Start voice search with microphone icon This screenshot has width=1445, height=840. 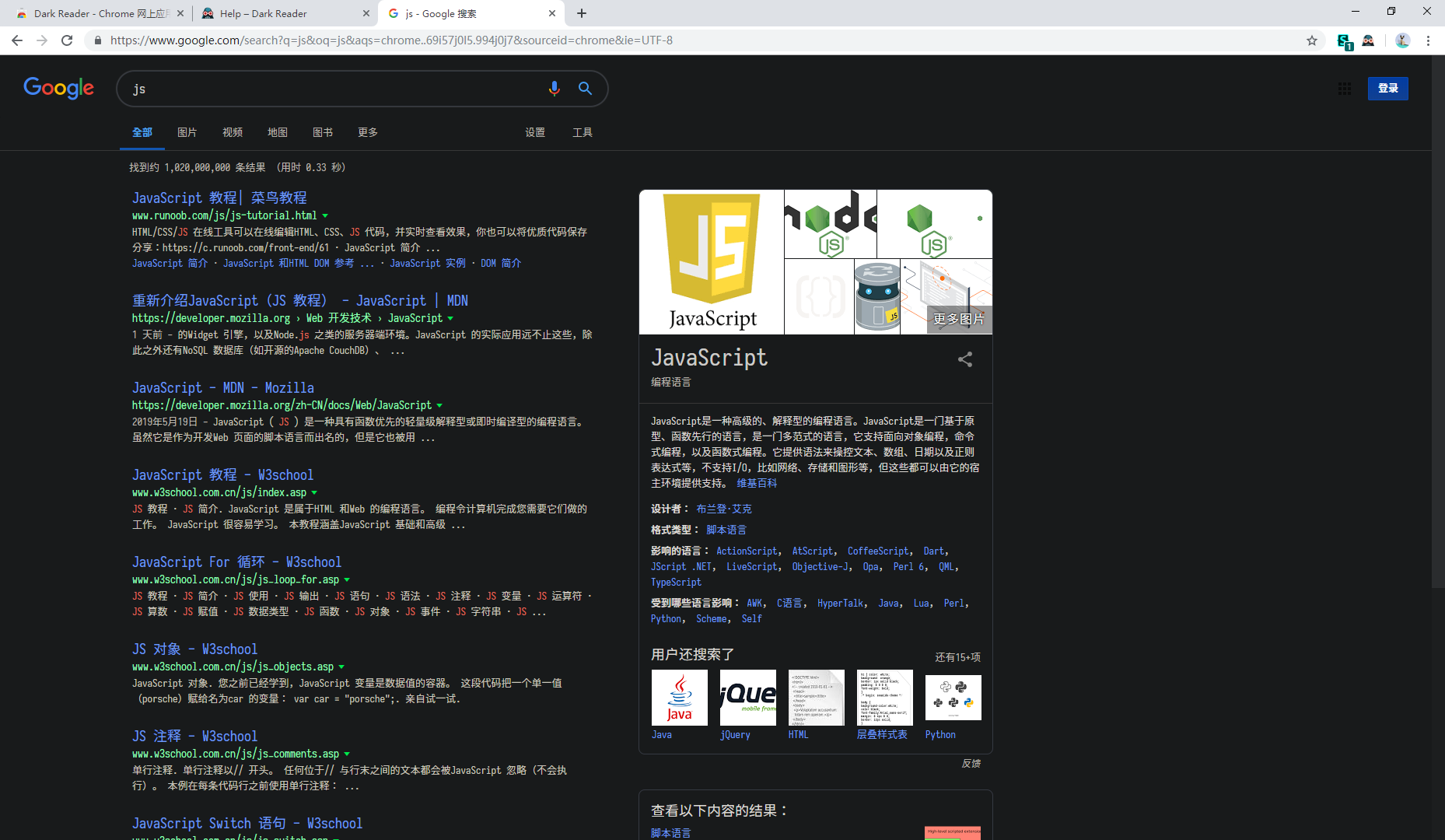(554, 89)
